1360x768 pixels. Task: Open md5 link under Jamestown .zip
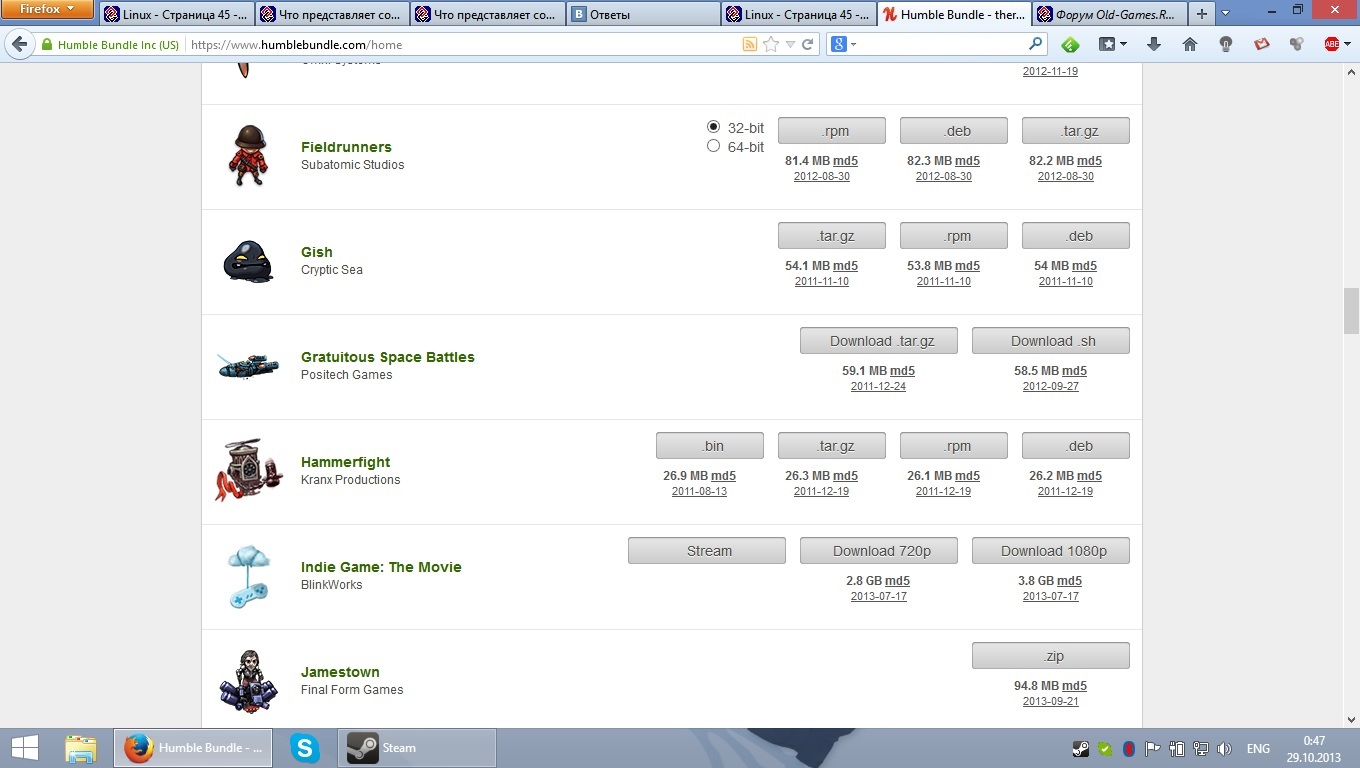(x=1074, y=686)
